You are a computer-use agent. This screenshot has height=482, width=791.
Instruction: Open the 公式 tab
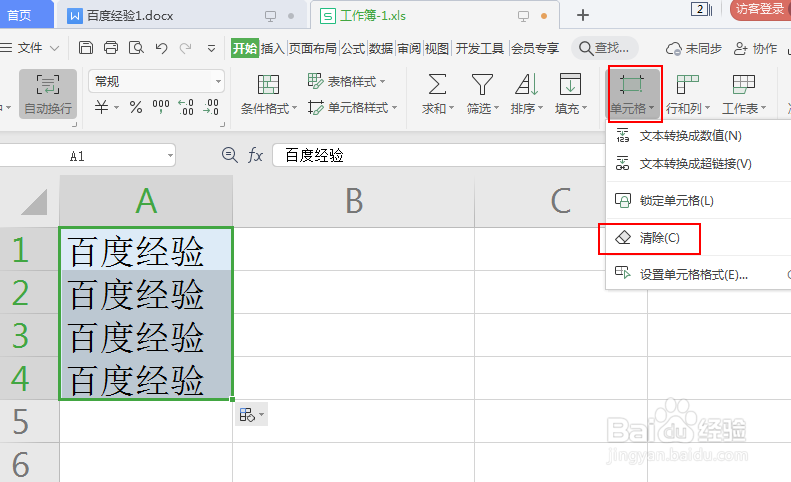353,48
